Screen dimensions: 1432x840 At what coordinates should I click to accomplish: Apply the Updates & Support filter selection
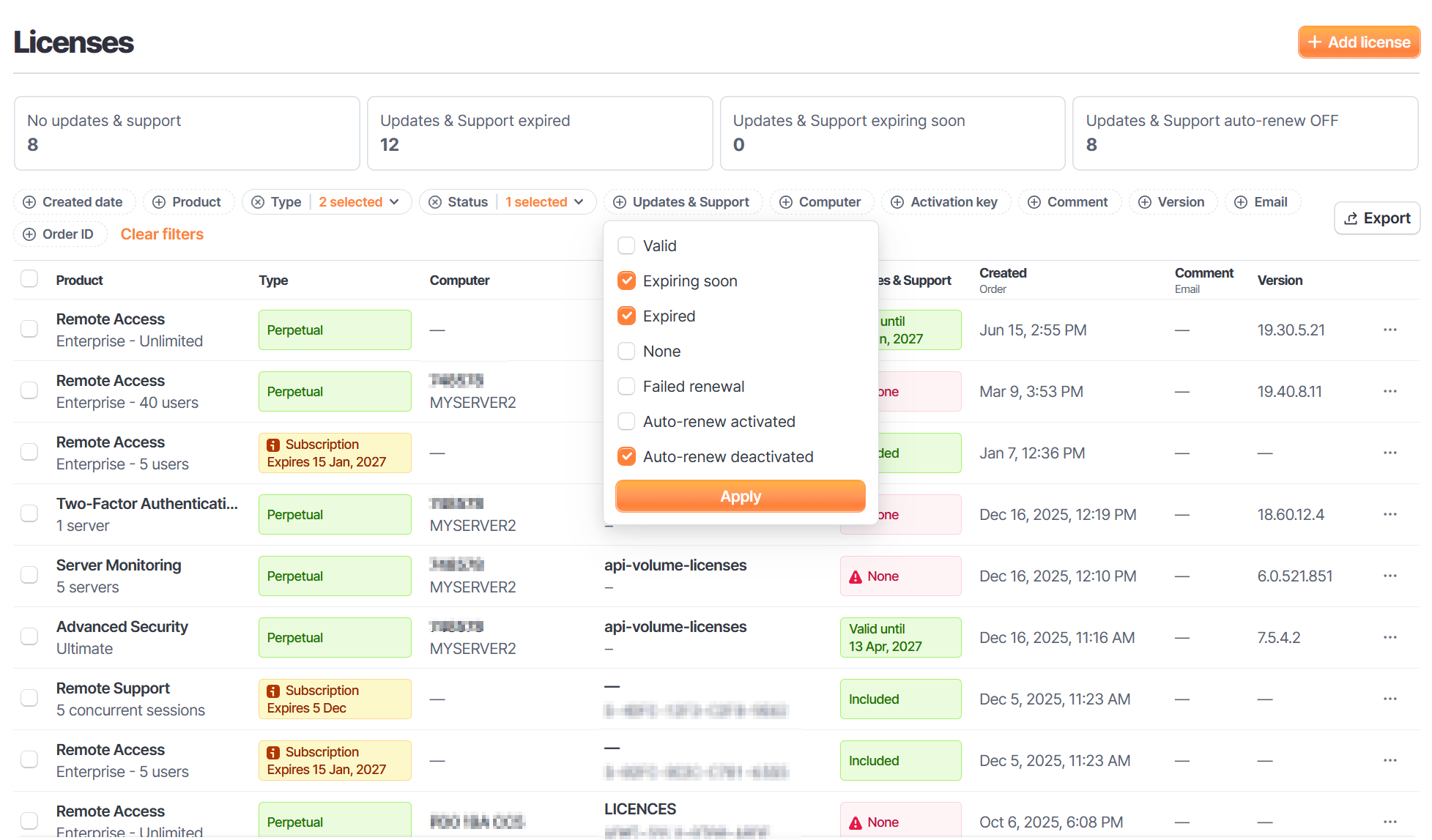(x=741, y=496)
